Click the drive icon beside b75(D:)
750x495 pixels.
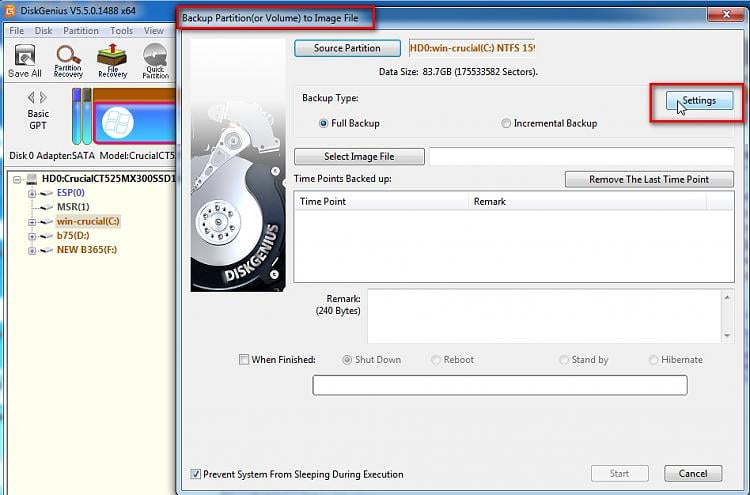coord(46,236)
